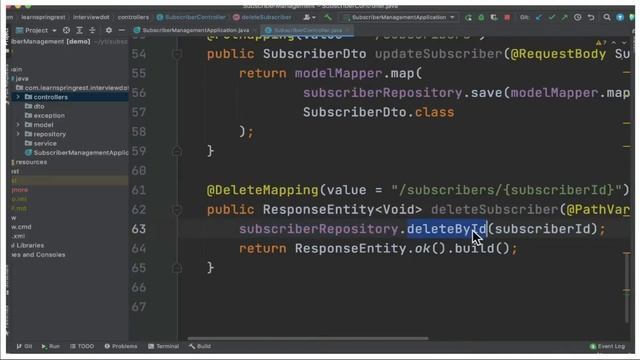Commit changes with the Git checkmark icon
640x360 pixels.
click(552, 18)
